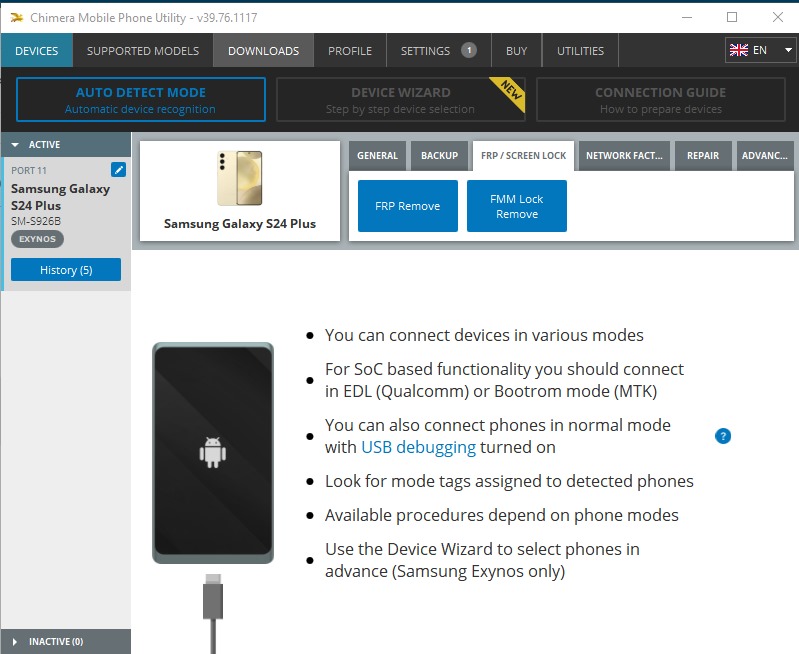The image size is (799, 654).
Task: Click the NEW ribbon on Device Wizard
Action: pyautogui.click(x=511, y=90)
